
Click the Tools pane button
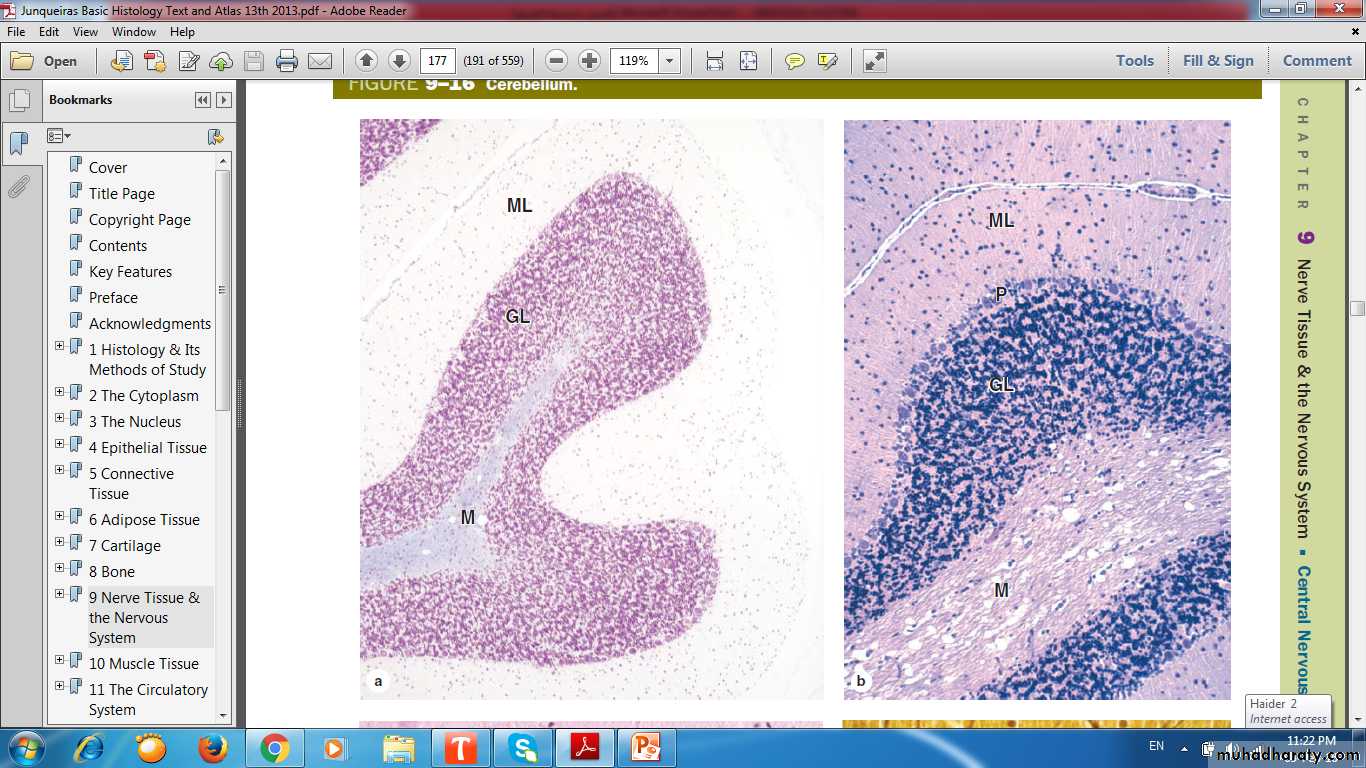pos(1134,61)
